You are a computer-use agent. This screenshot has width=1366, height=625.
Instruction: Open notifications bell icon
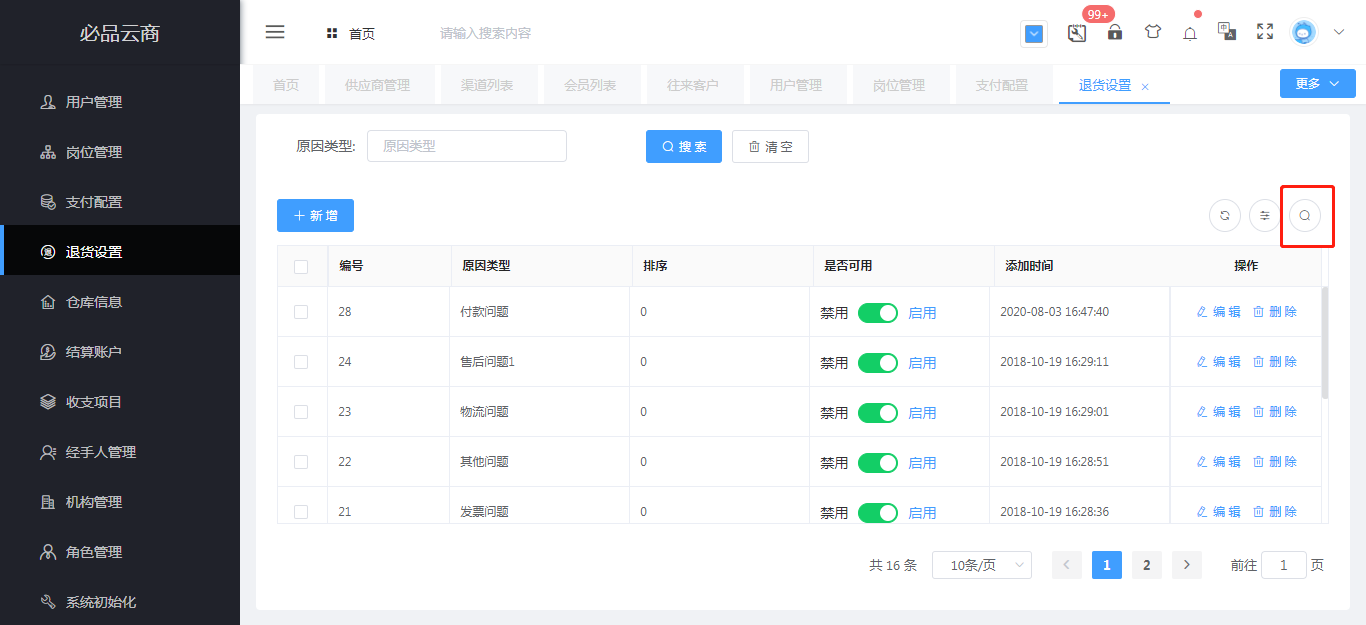(1190, 33)
